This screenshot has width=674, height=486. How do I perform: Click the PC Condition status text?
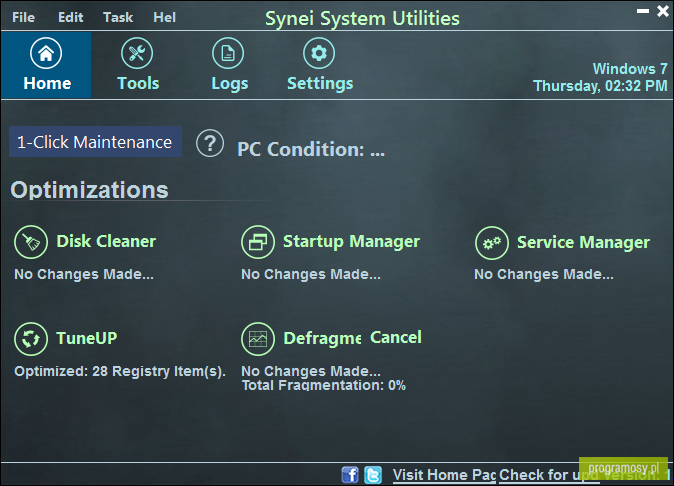click(311, 150)
